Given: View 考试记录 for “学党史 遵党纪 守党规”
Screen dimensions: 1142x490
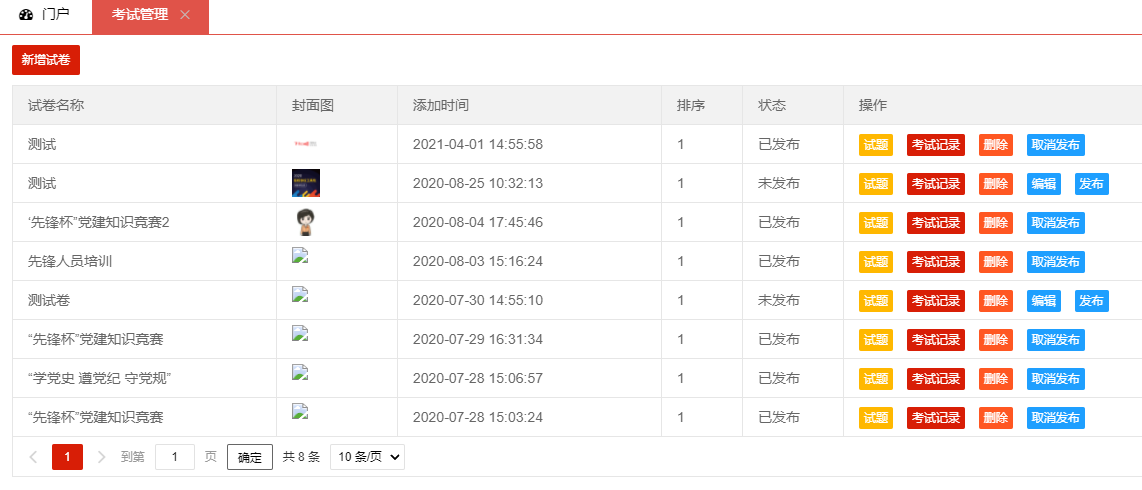Looking at the screenshot, I should click(x=935, y=379).
